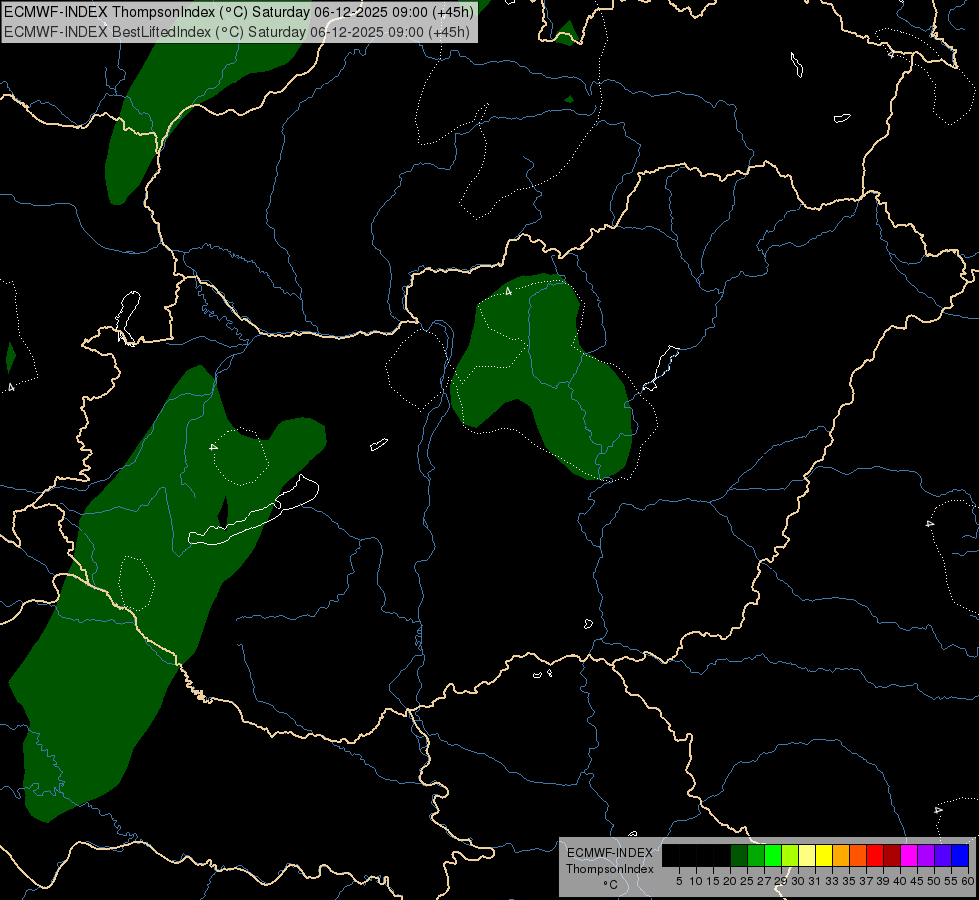This screenshot has height=900, width=979.
Task: Click the dark green 20–25 legend swatch
Action: pyautogui.click(x=739, y=855)
